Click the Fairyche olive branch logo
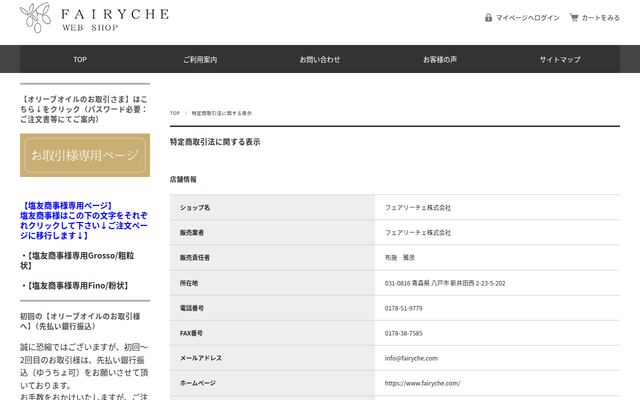 tap(36, 18)
